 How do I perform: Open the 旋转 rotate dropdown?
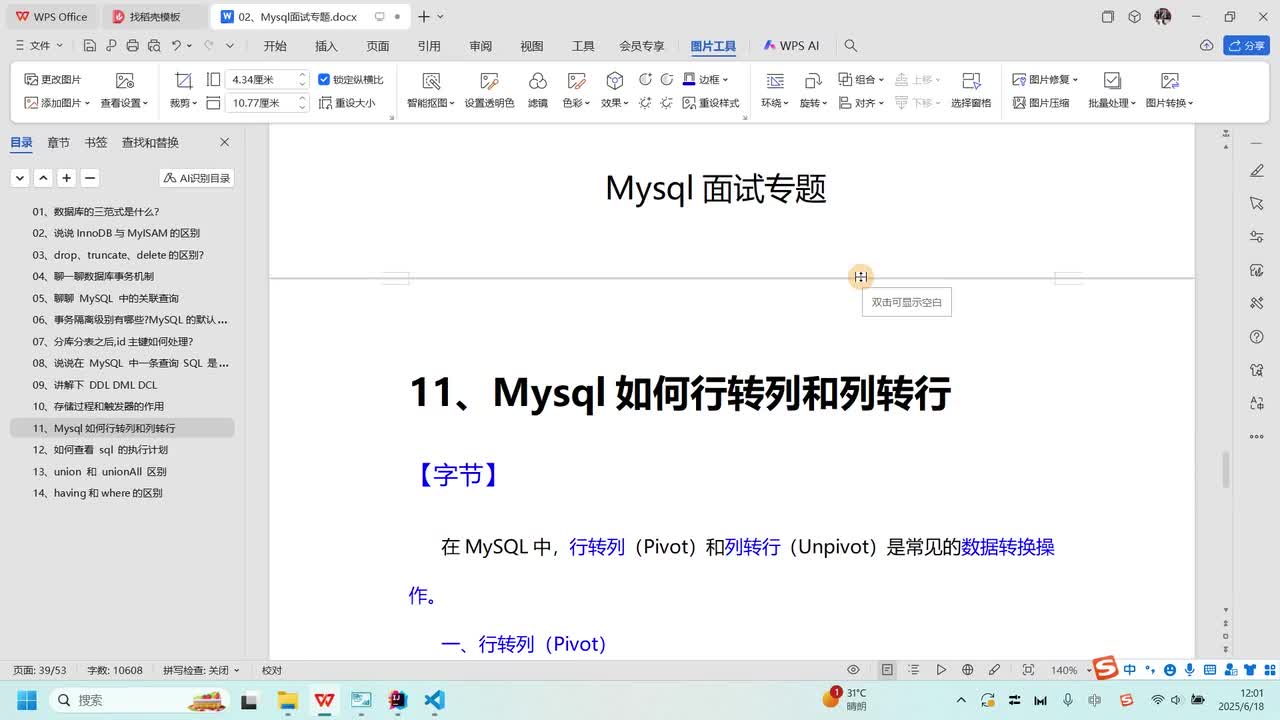tap(813, 103)
